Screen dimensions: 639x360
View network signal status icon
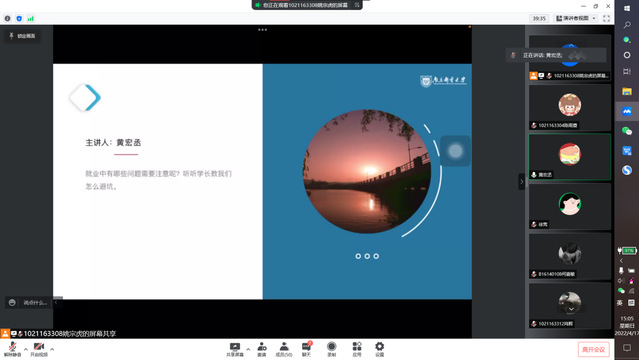click(31, 18)
